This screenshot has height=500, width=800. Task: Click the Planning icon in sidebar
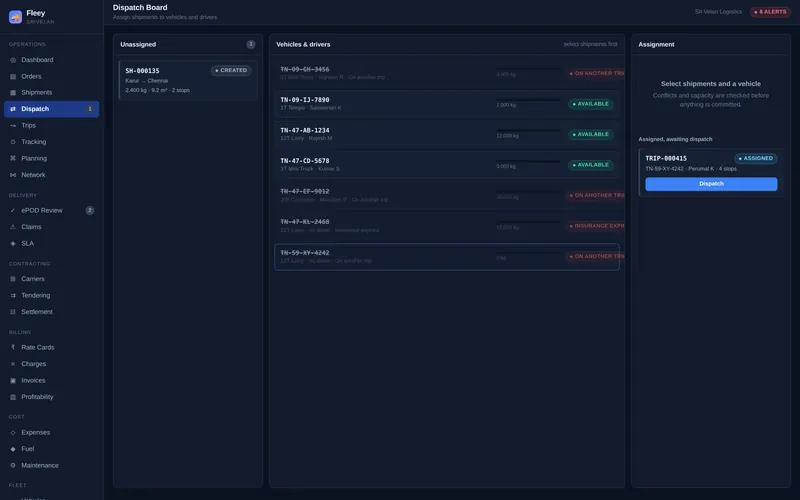pos(13,158)
